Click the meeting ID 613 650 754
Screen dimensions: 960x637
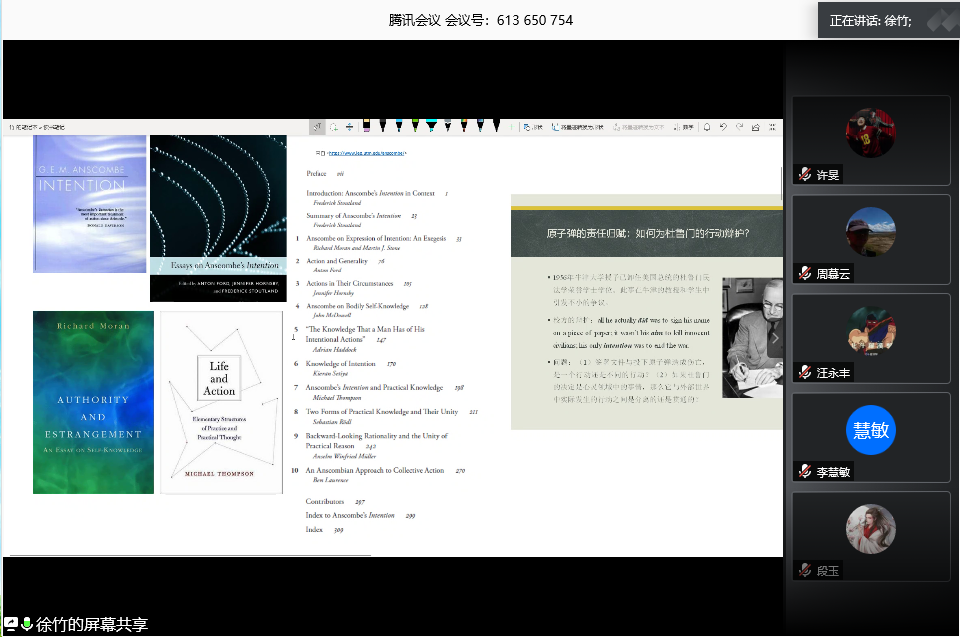(x=534, y=20)
